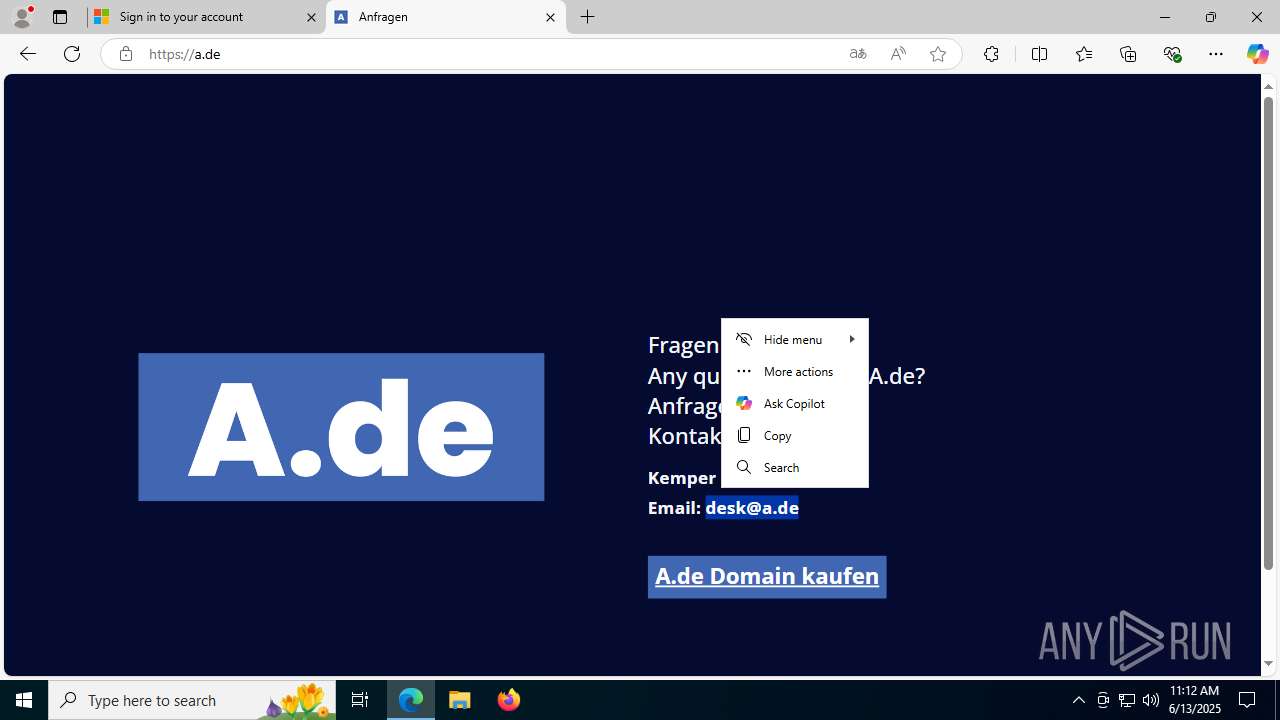Close the Anfragen tab
This screenshot has width=1280, height=720.
pyautogui.click(x=550, y=17)
